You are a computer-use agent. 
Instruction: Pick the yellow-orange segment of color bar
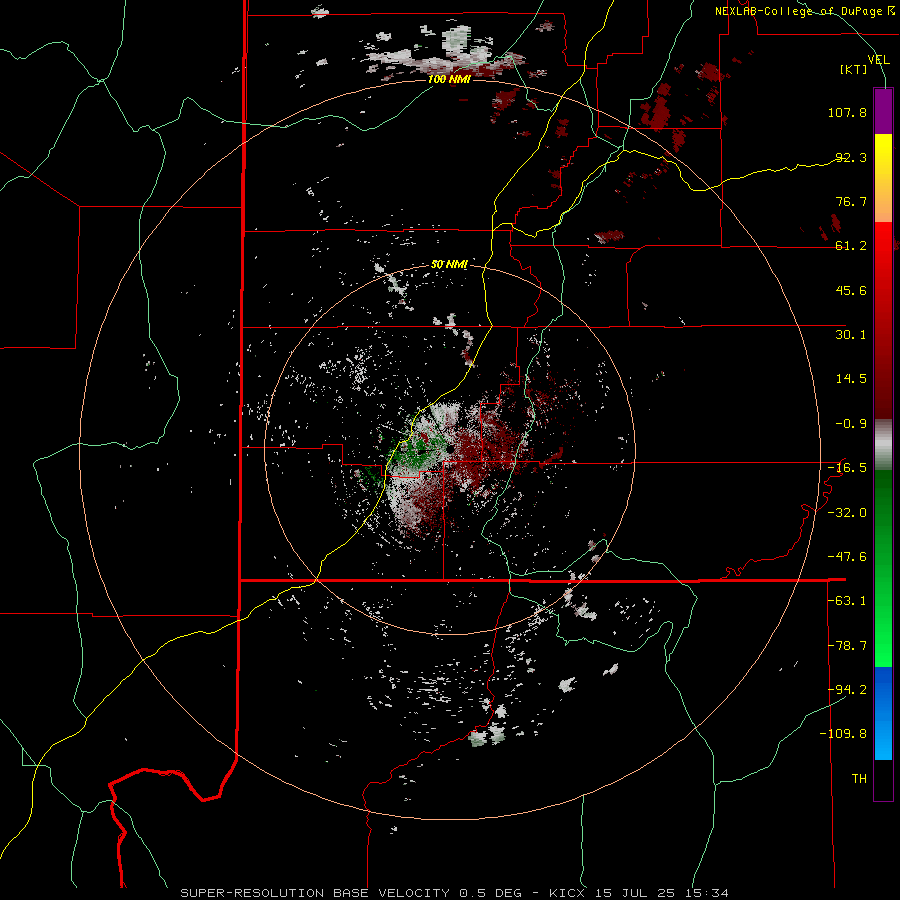883,178
